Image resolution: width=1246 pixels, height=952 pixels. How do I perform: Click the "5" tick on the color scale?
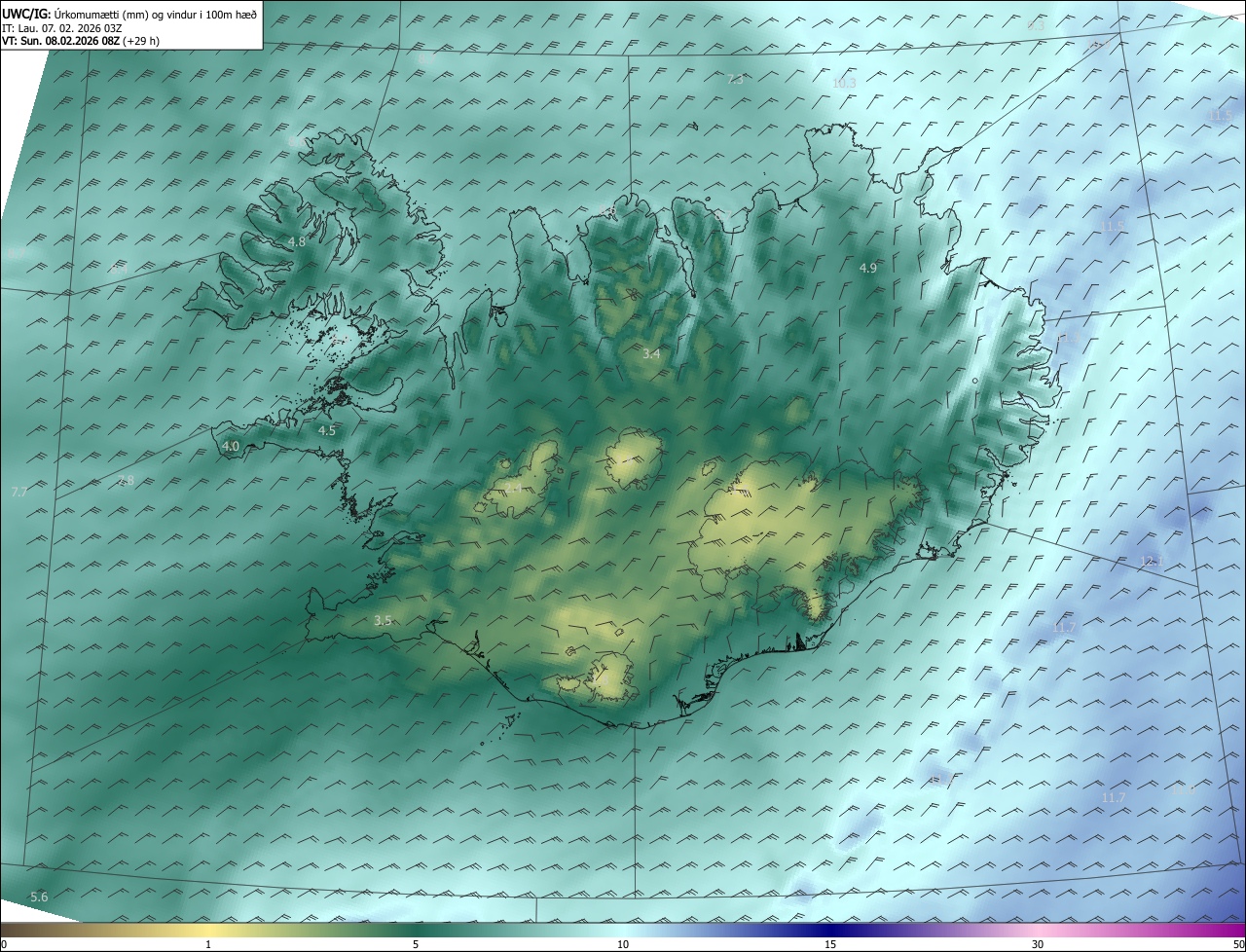point(416,945)
